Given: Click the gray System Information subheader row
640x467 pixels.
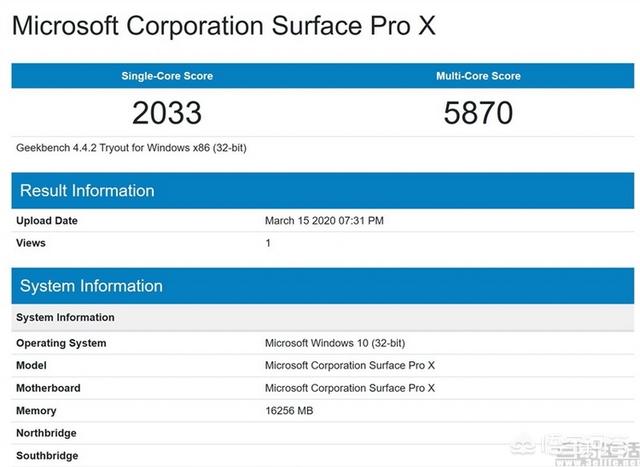Looking at the screenshot, I should (x=323, y=318).
